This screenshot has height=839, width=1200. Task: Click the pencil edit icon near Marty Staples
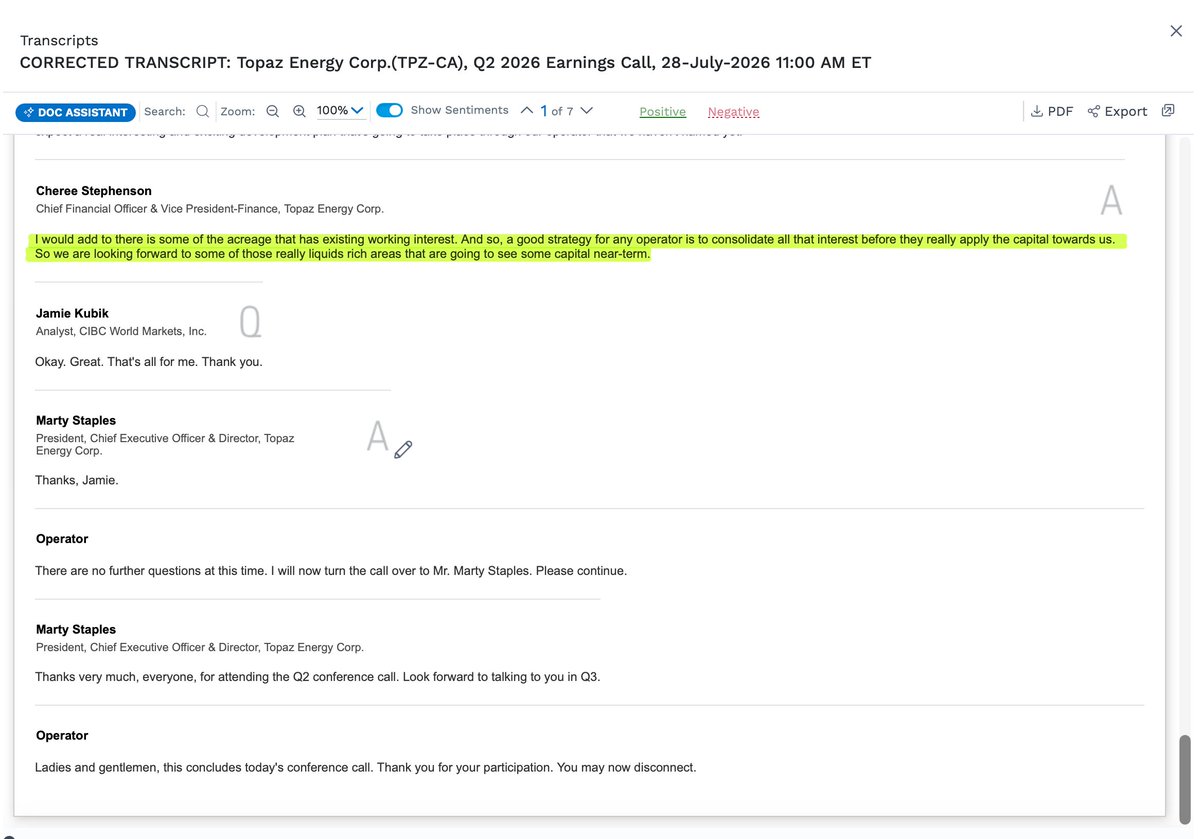coord(403,449)
